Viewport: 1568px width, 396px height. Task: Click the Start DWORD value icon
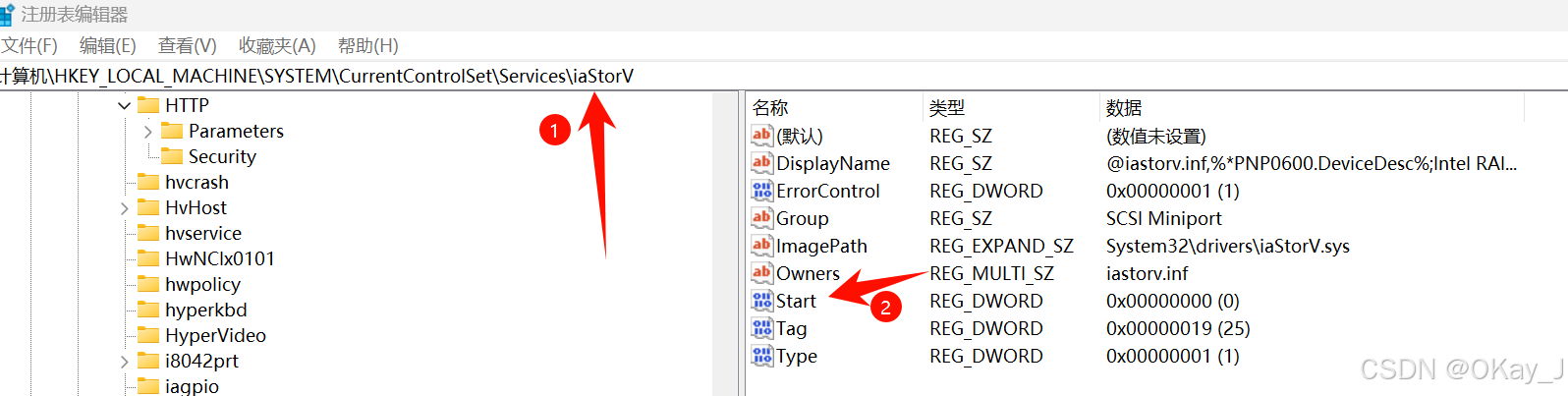(762, 301)
